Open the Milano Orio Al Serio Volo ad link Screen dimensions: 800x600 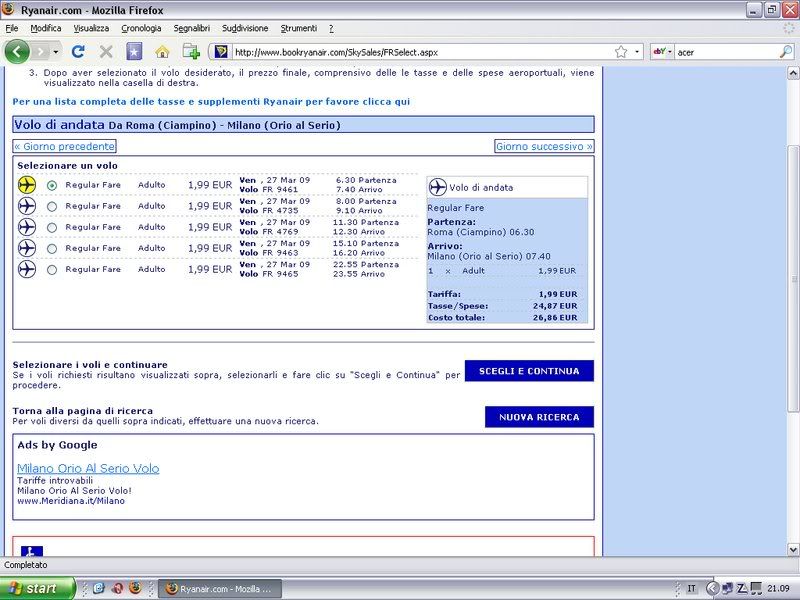tap(88, 468)
